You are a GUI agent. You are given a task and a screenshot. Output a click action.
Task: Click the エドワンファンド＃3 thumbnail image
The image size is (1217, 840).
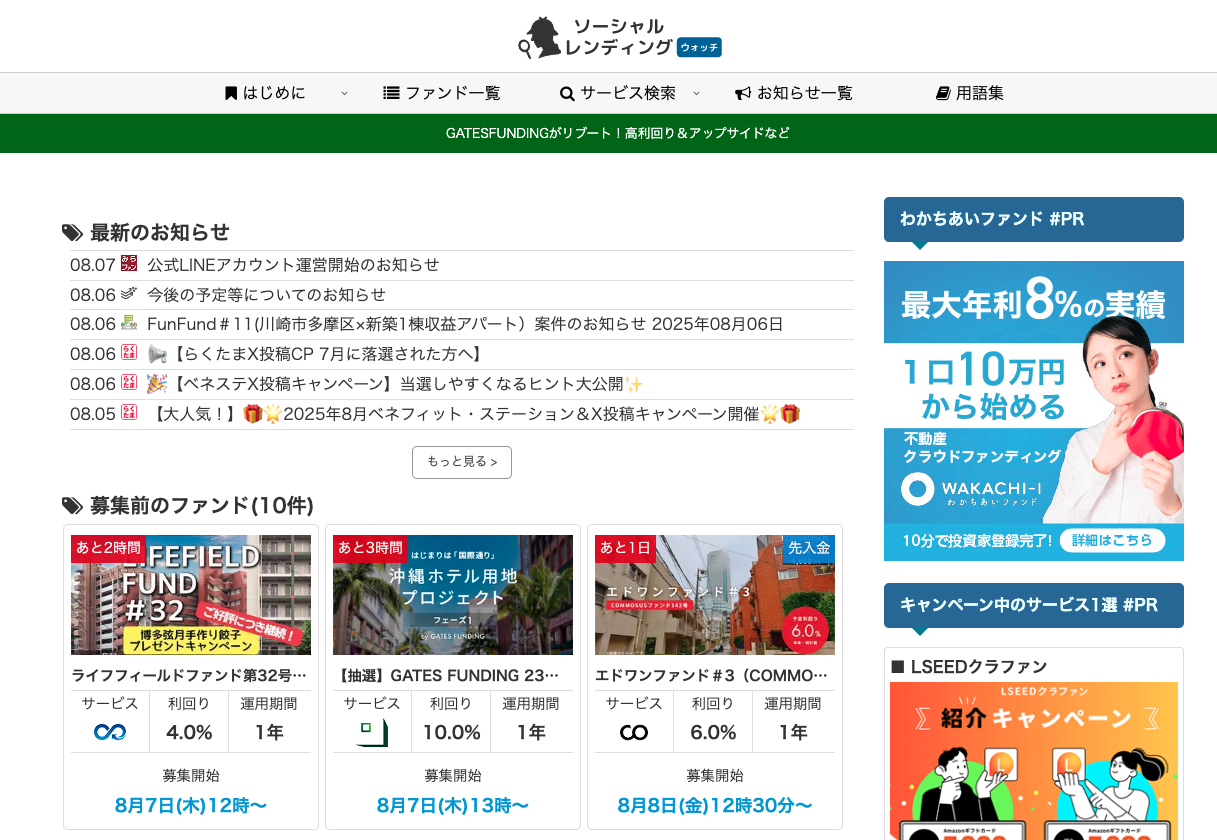pos(715,595)
